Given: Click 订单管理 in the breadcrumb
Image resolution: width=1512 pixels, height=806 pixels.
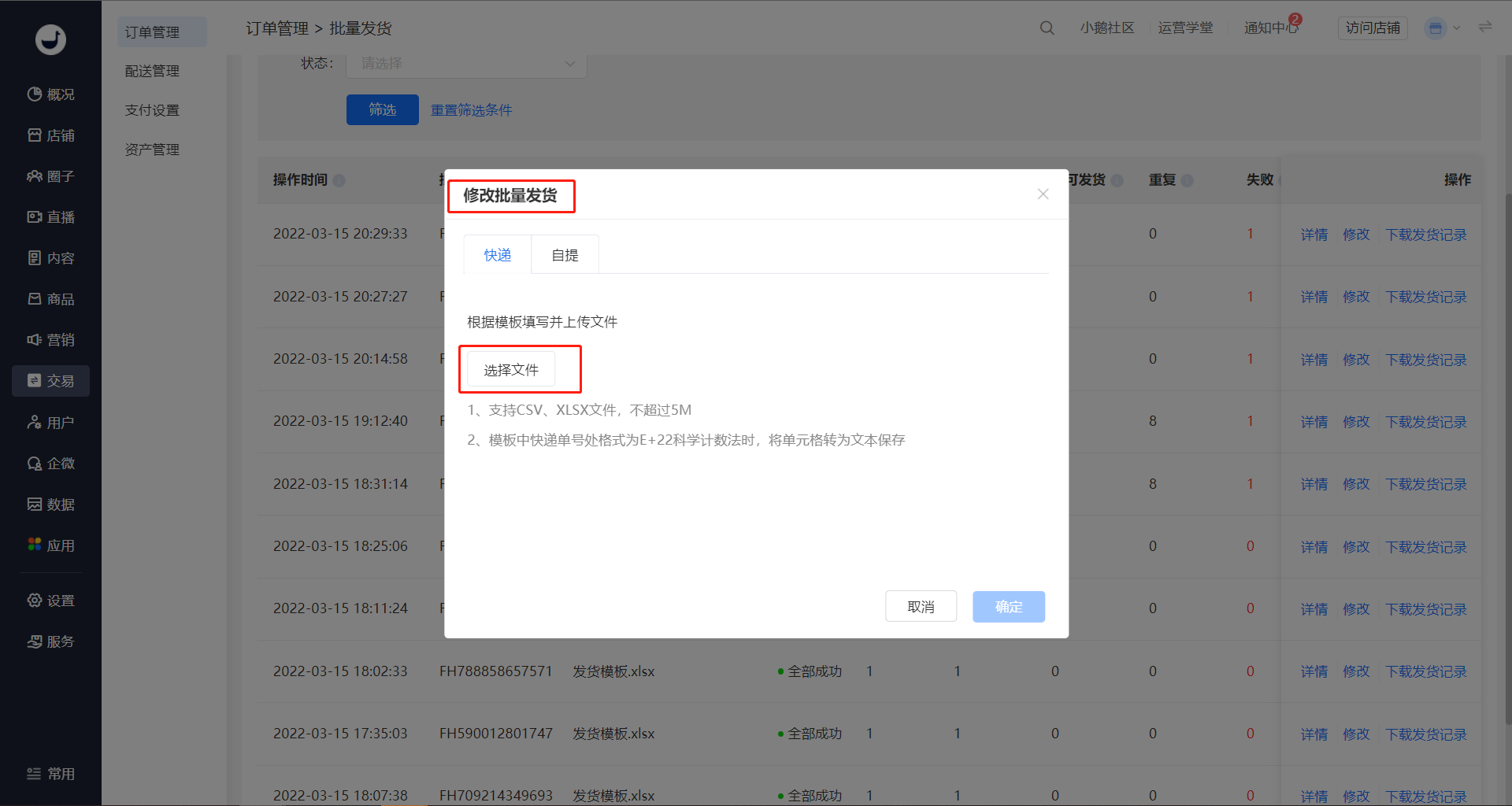Looking at the screenshot, I should pos(277,28).
